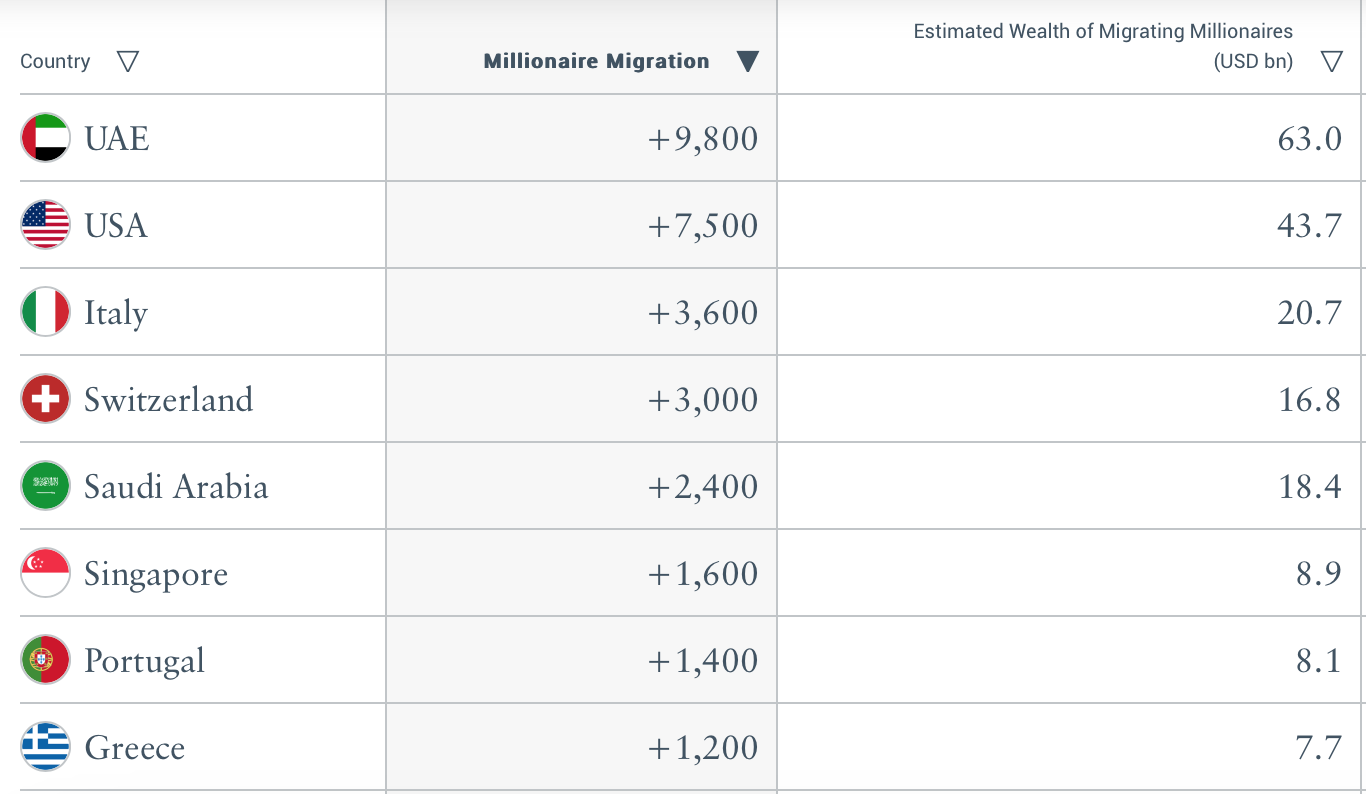Image resolution: width=1366 pixels, height=794 pixels.
Task: Toggle Millionaire Migration sort arrow
Action: tap(747, 62)
